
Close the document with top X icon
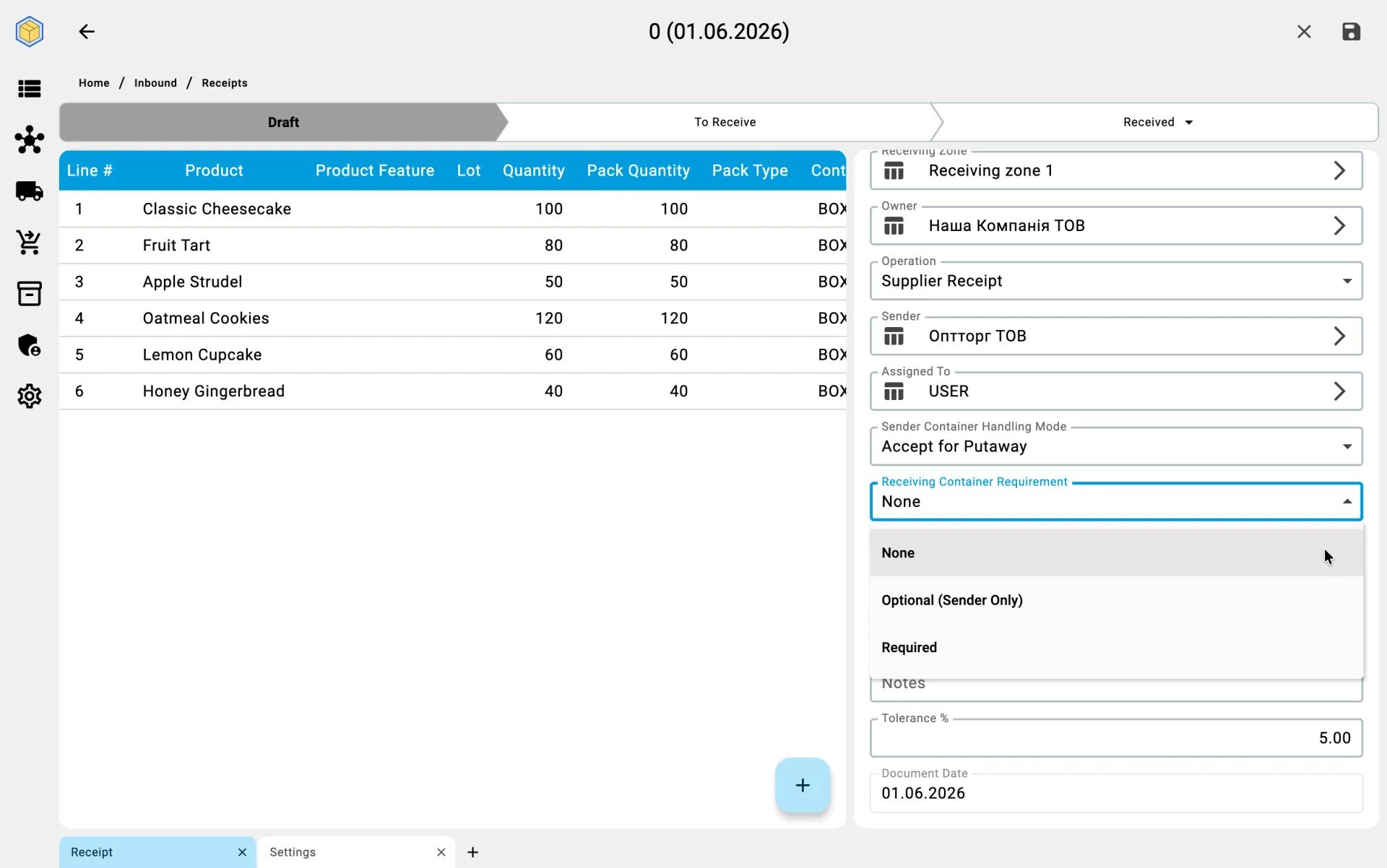1304,32
